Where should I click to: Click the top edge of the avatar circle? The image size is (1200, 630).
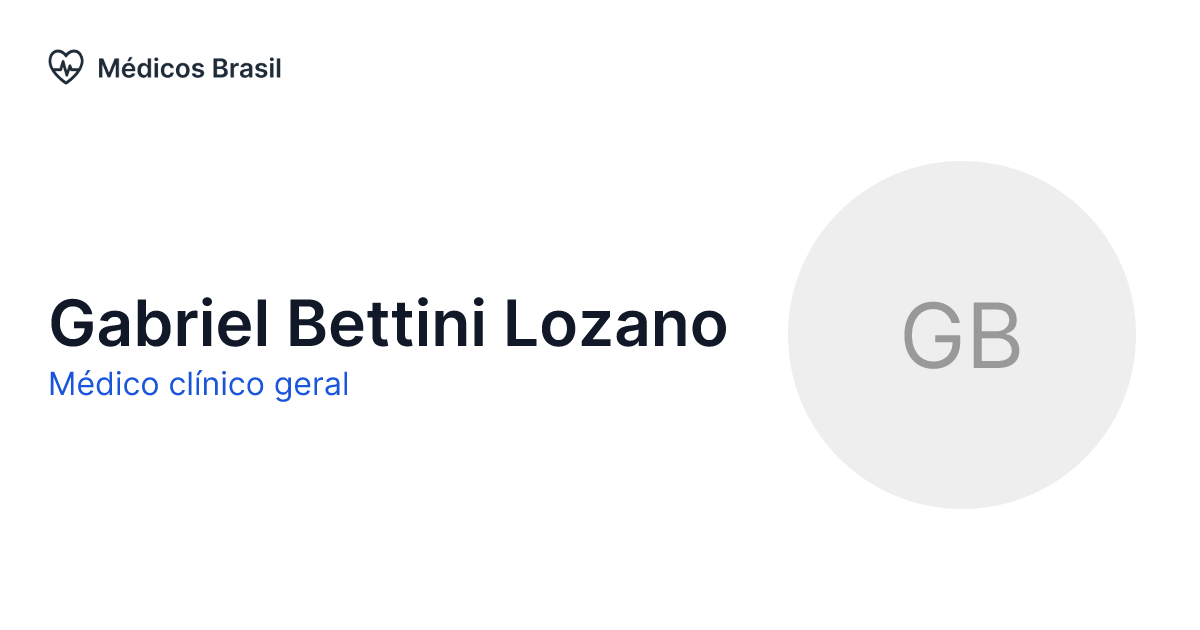tap(961, 164)
